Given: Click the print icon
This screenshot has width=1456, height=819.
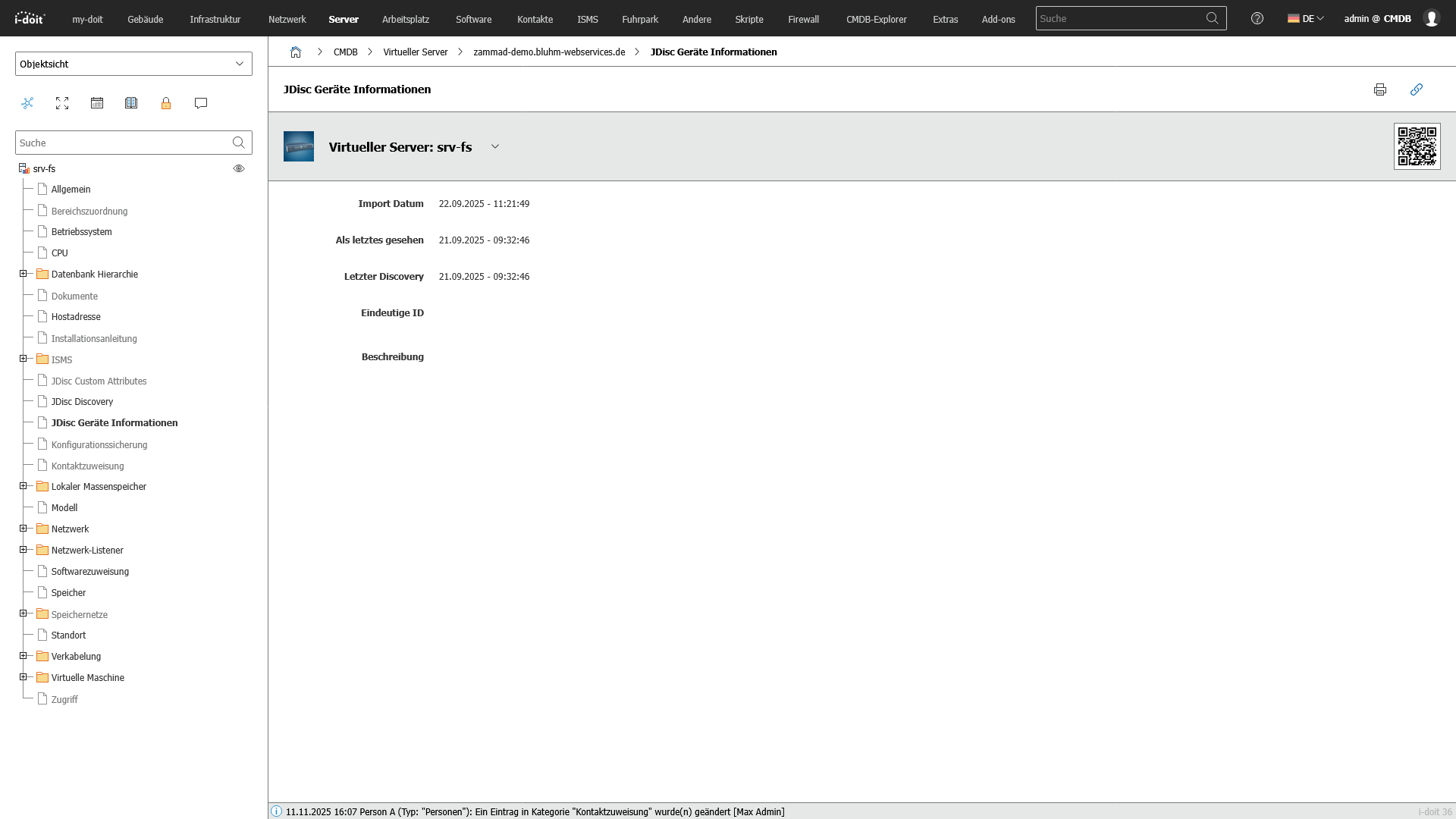Looking at the screenshot, I should [x=1380, y=89].
